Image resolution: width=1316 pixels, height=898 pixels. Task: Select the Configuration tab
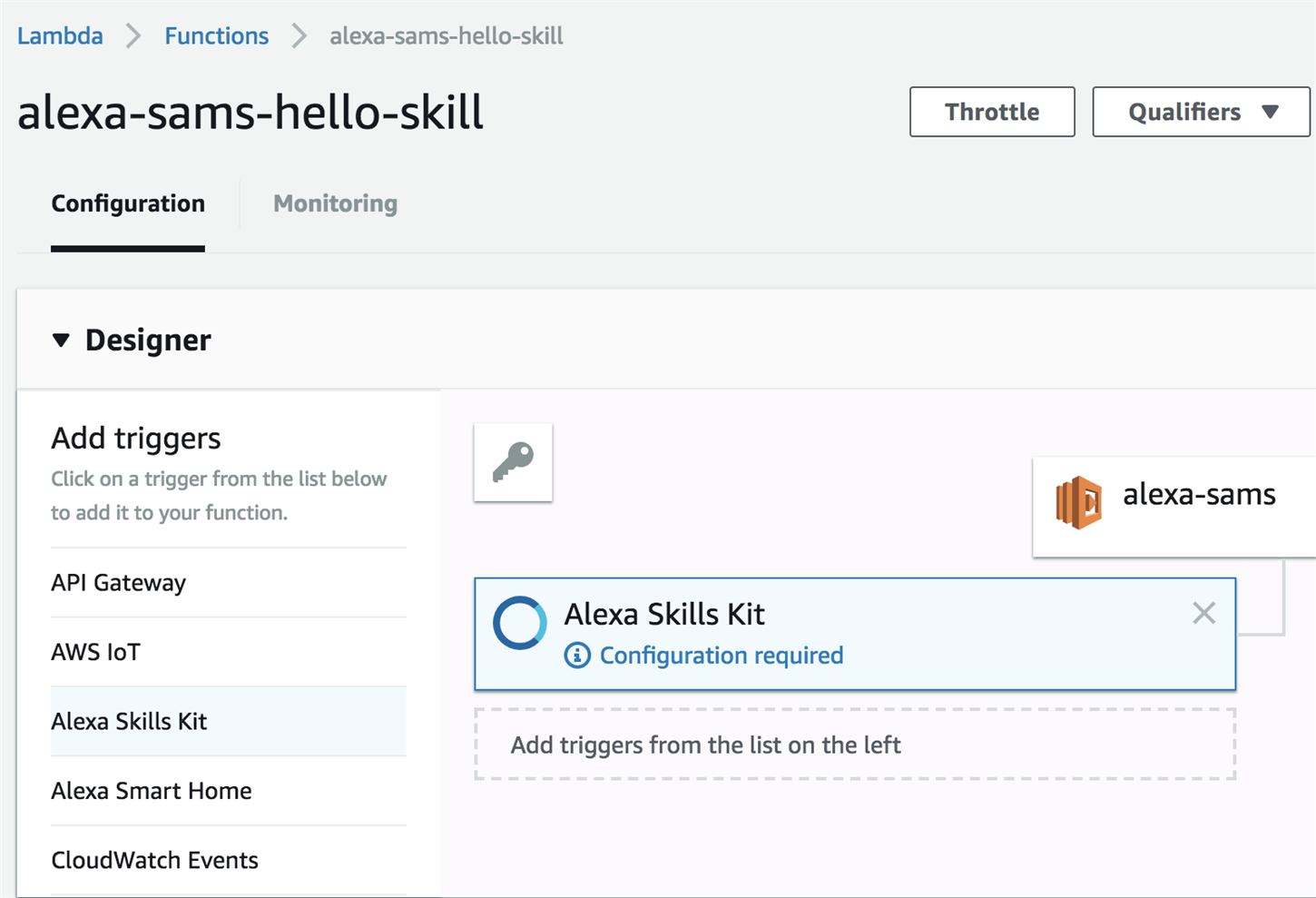128,203
